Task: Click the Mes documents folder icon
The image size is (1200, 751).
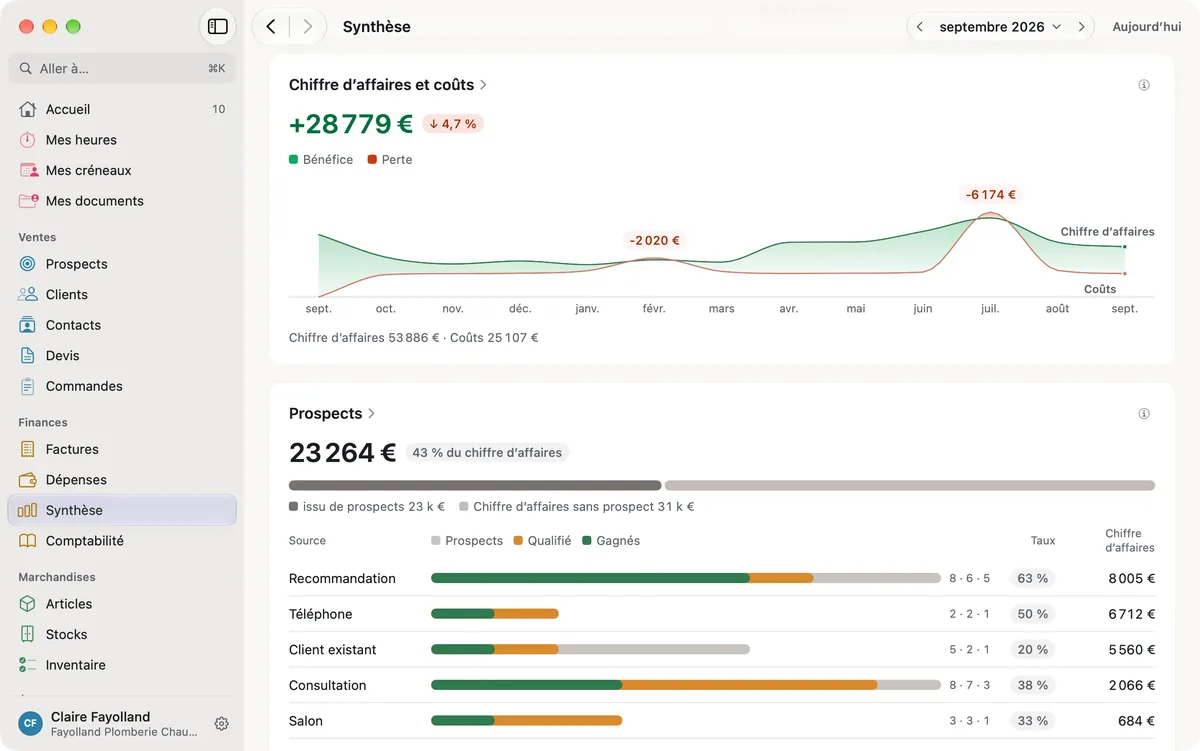Action: [x=28, y=201]
